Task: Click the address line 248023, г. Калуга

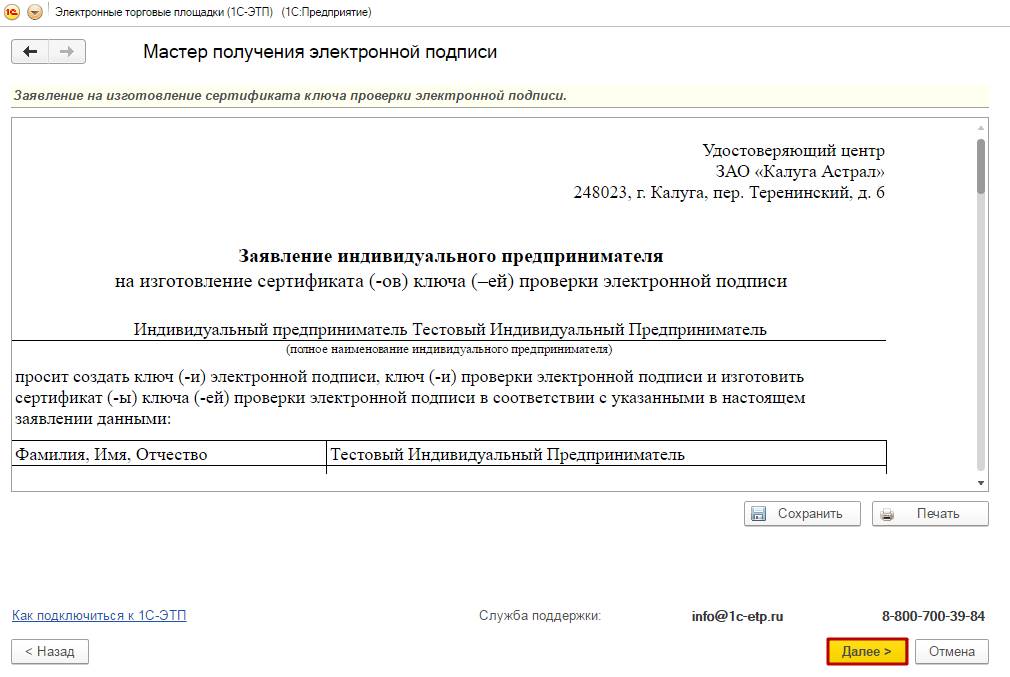Action: pyautogui.click(x=729, y=193)
